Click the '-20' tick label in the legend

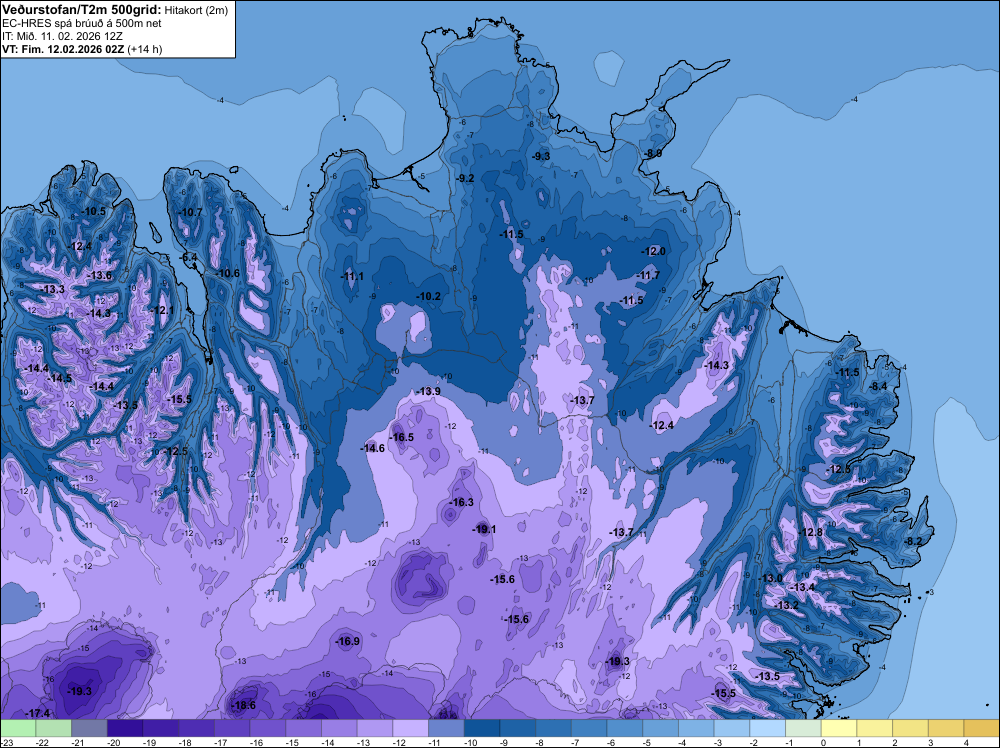[x=115, y=742]
